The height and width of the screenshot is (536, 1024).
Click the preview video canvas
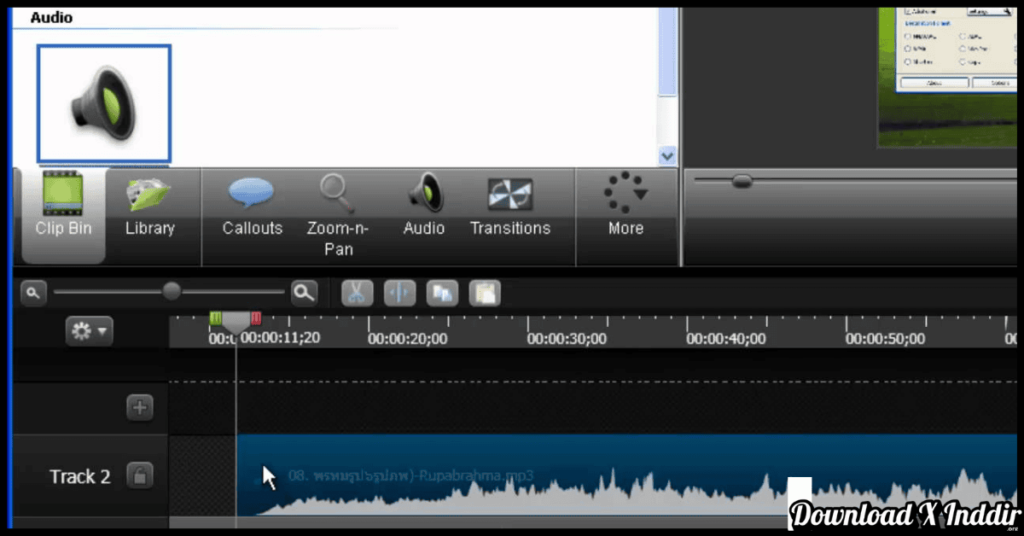click(x=947, y=77)
